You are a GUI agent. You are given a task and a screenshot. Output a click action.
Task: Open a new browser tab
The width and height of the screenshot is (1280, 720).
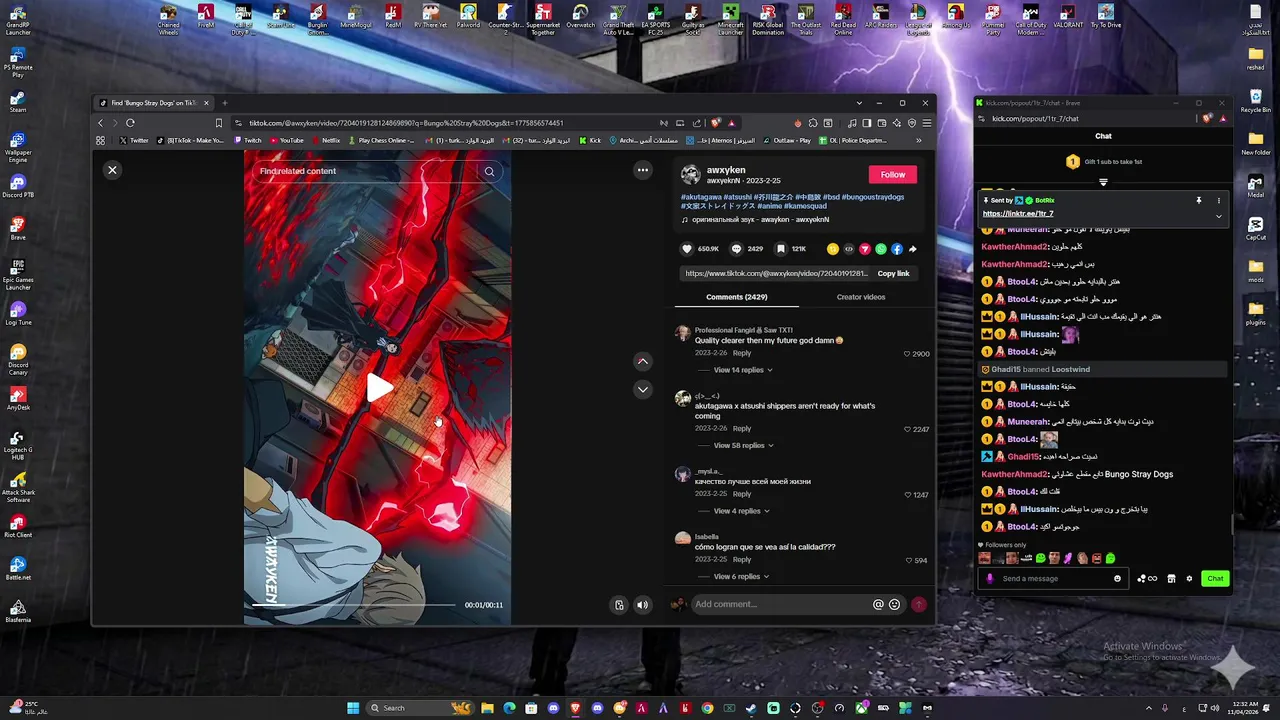click(x=224, y=103)
